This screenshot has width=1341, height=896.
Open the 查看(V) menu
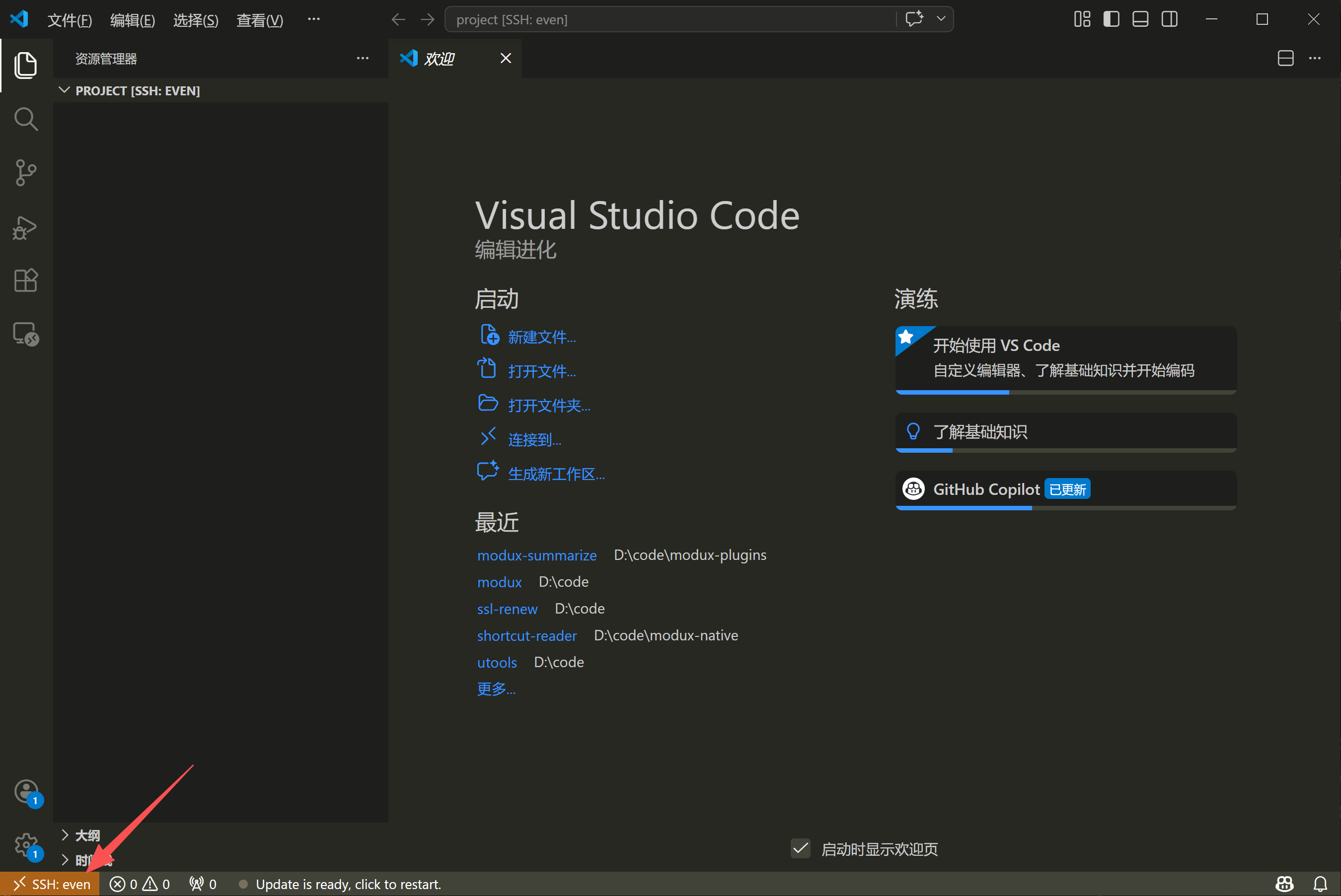(260, 20)
